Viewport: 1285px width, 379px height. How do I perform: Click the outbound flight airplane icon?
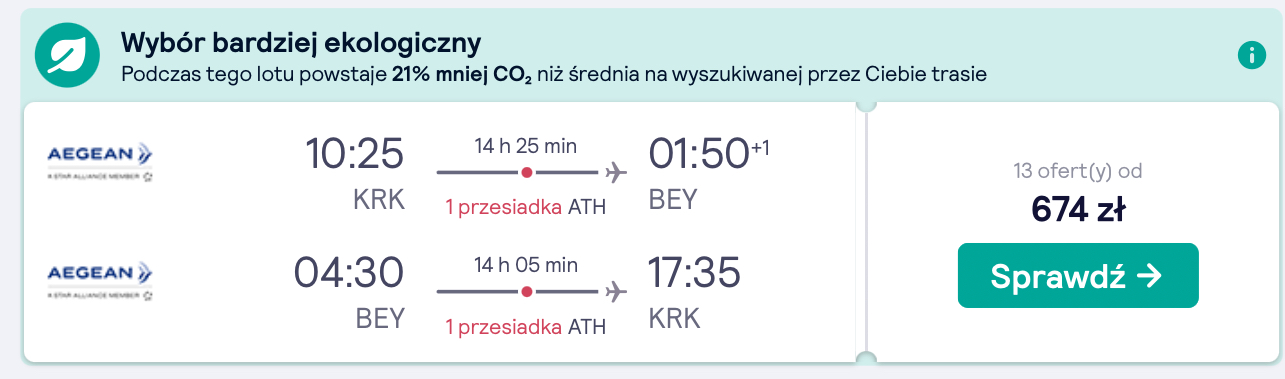point(617,172)
